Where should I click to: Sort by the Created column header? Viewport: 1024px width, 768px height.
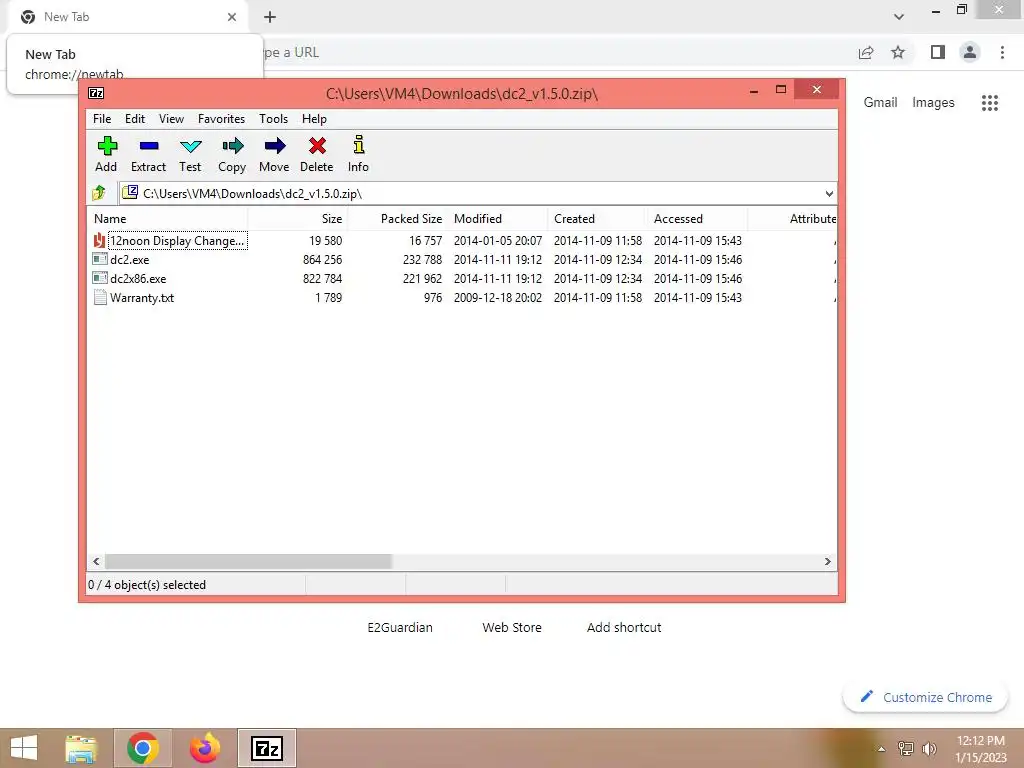coord(598,219)
